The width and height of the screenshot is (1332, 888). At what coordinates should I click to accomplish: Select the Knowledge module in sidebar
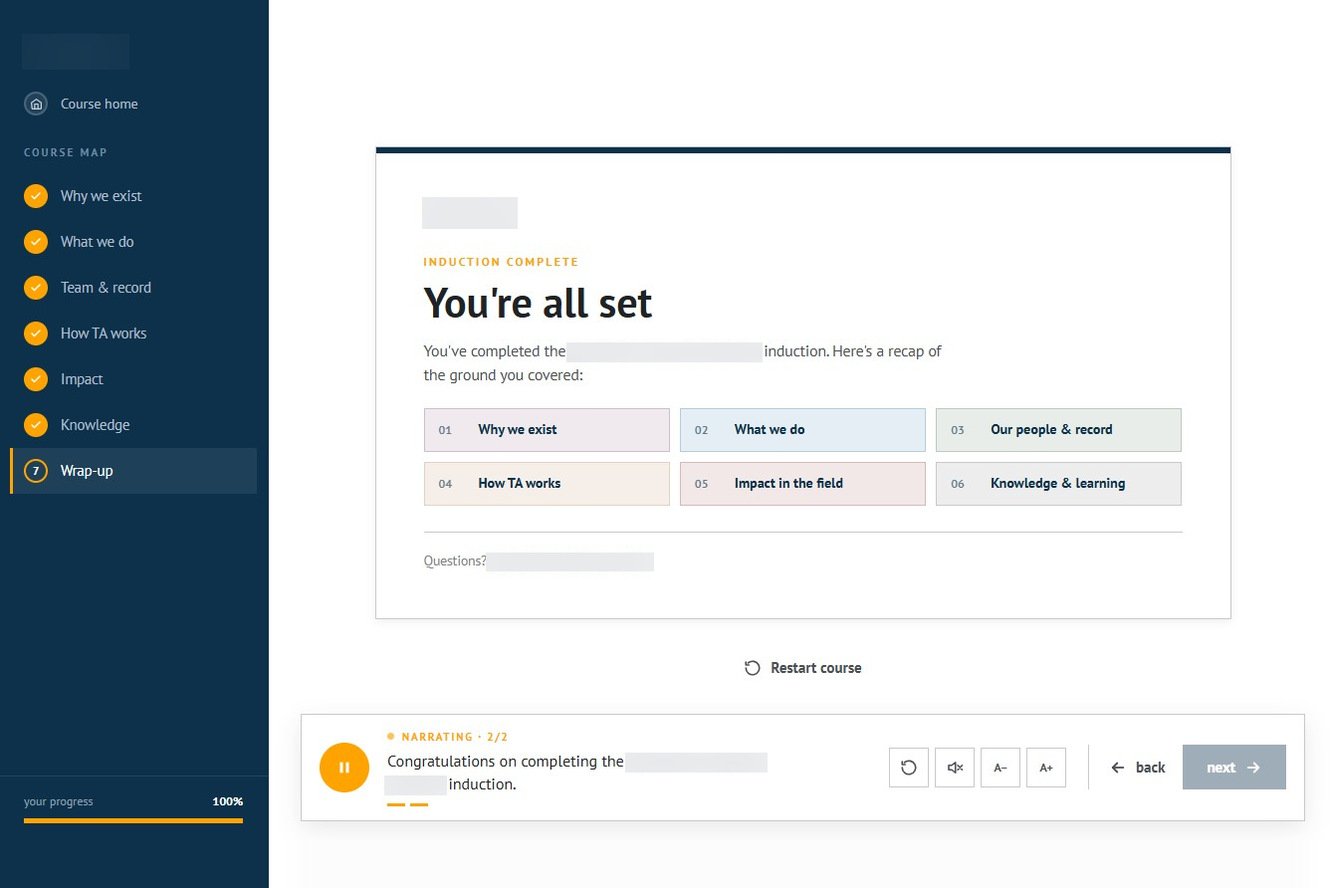(x=133, y=425)
